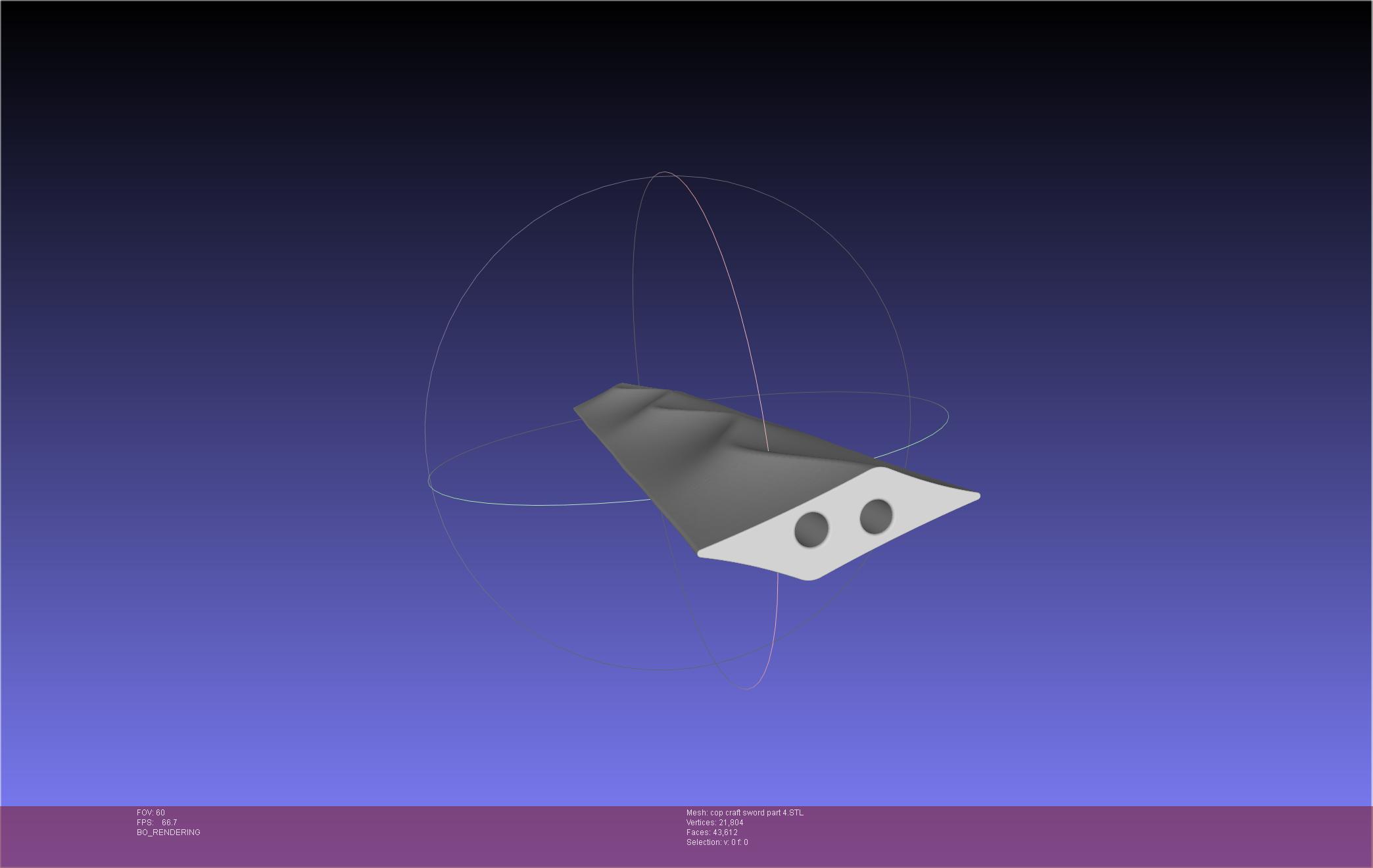Click the cyan horizontal trackball ellipse's left end
Screen dimensions: 1373x868
point(429,482)
